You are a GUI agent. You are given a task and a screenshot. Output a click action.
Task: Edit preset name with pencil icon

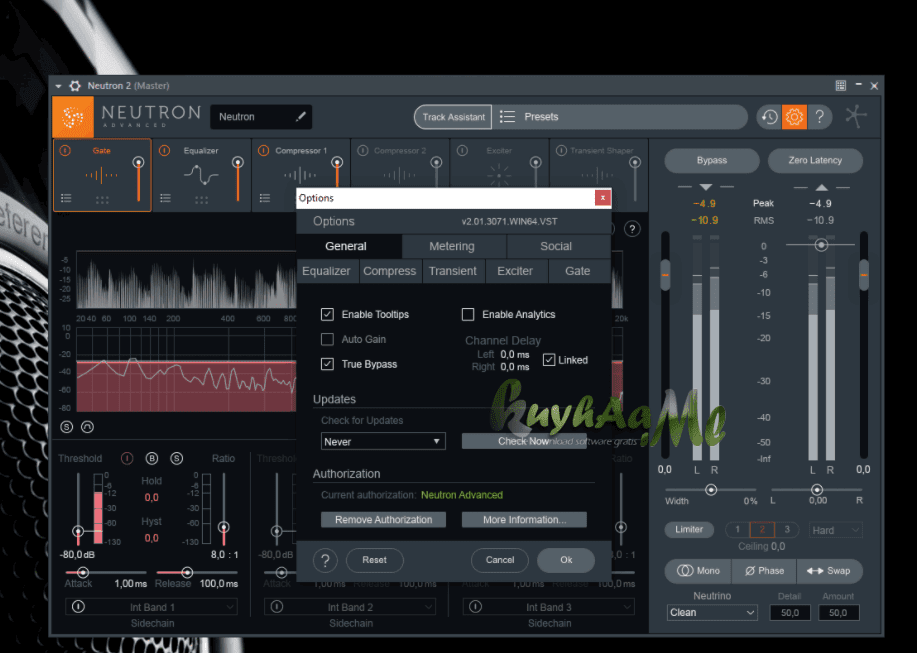point(301,117)
